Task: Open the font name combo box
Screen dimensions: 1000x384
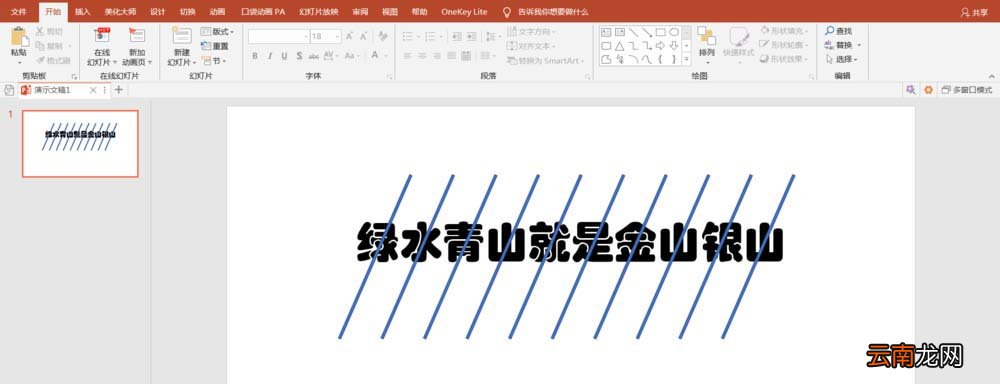Action: pos(279,36)
